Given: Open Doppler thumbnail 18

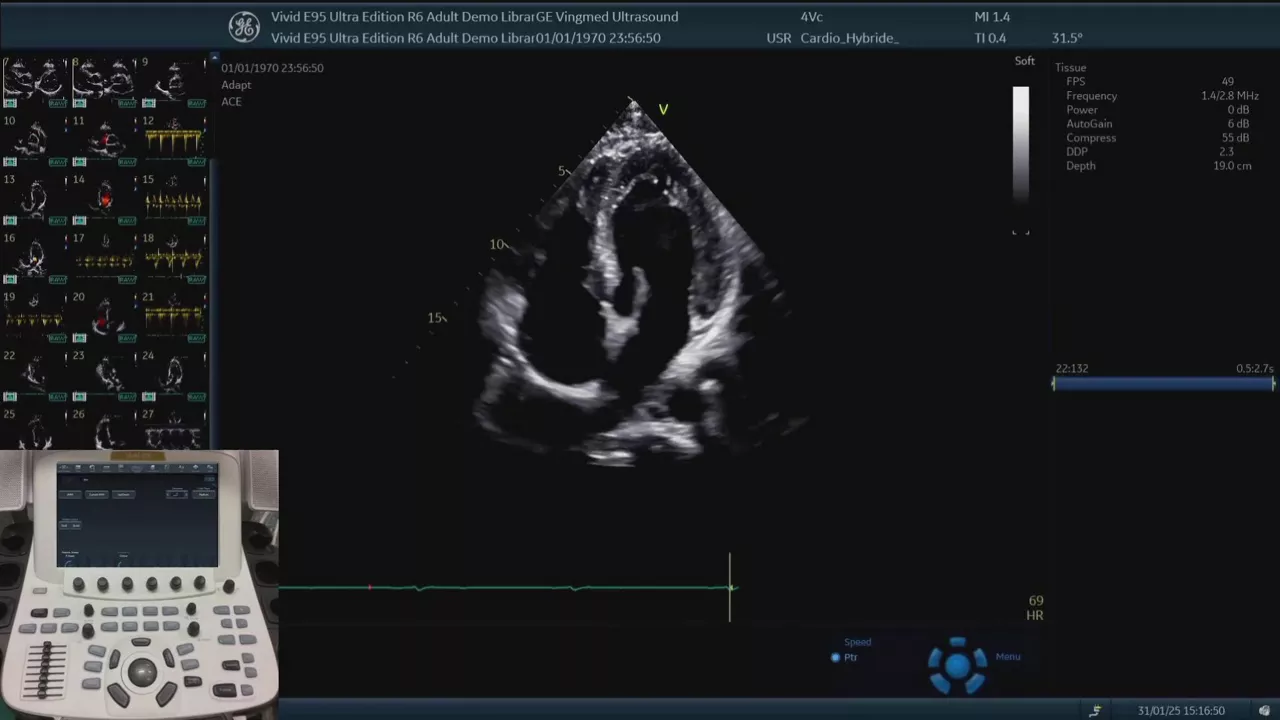Looking at the screenshot, I should point(174,258).
